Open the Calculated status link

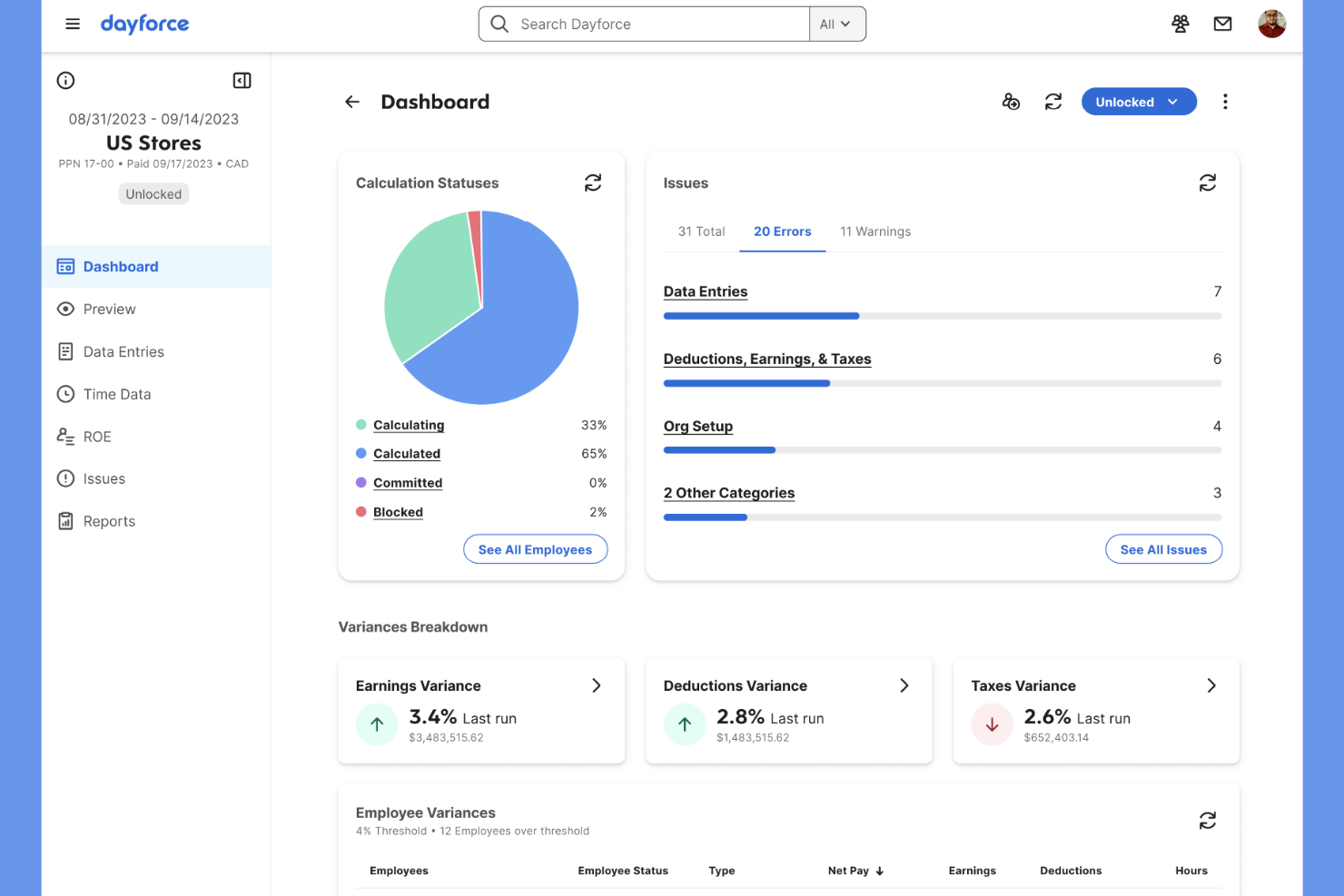407,454
